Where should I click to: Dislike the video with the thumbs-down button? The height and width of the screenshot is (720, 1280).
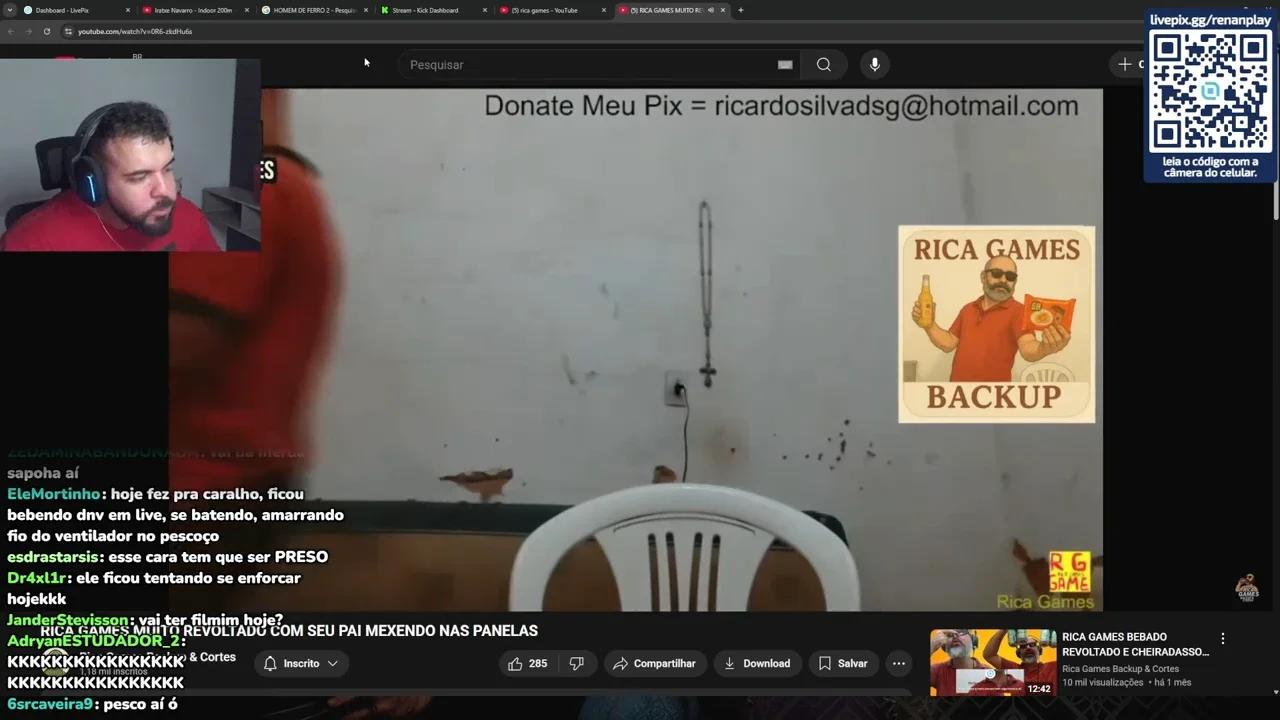click(578, 663)
